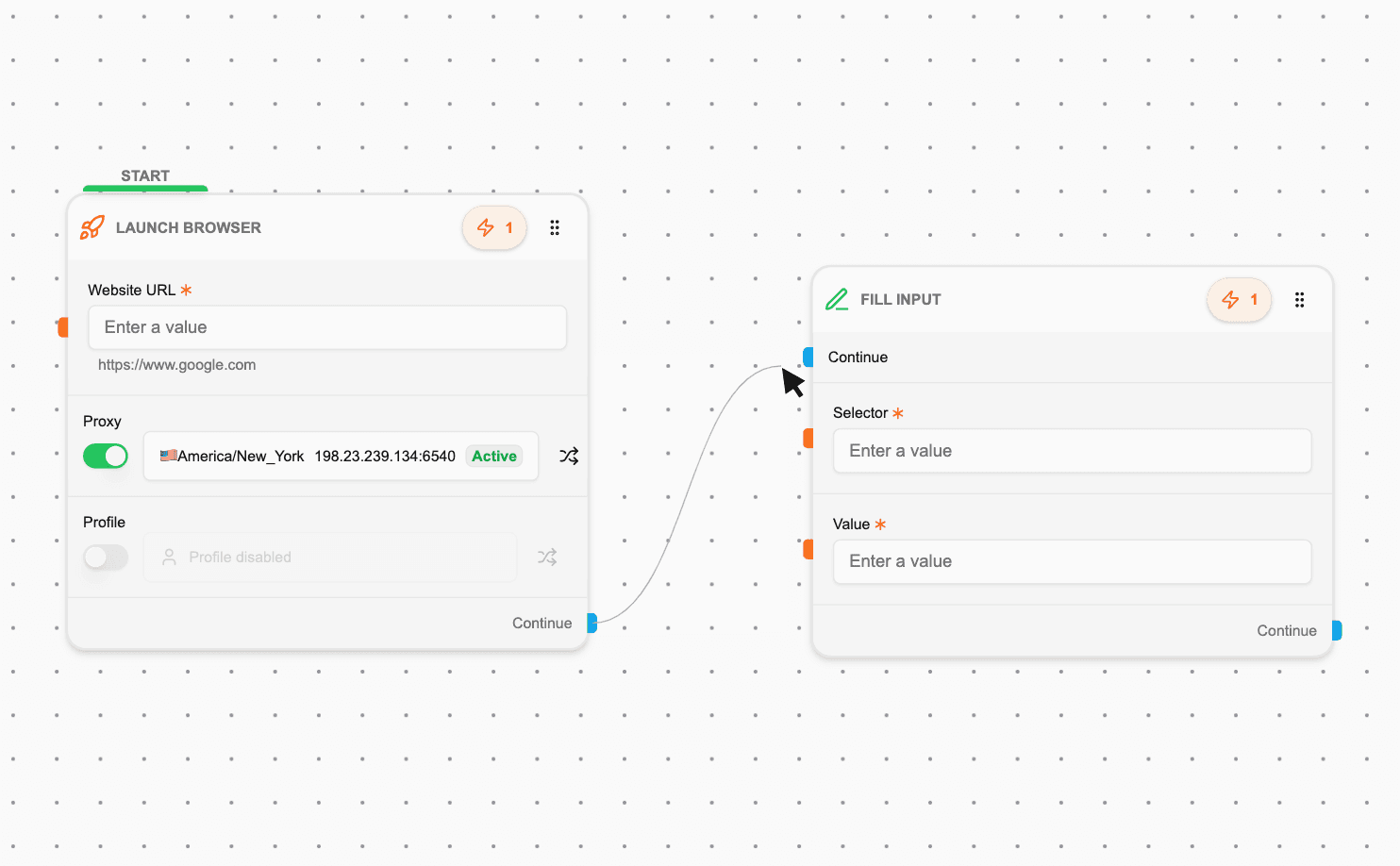Click the rocket icon on Launch Browser node

[92, 227]
